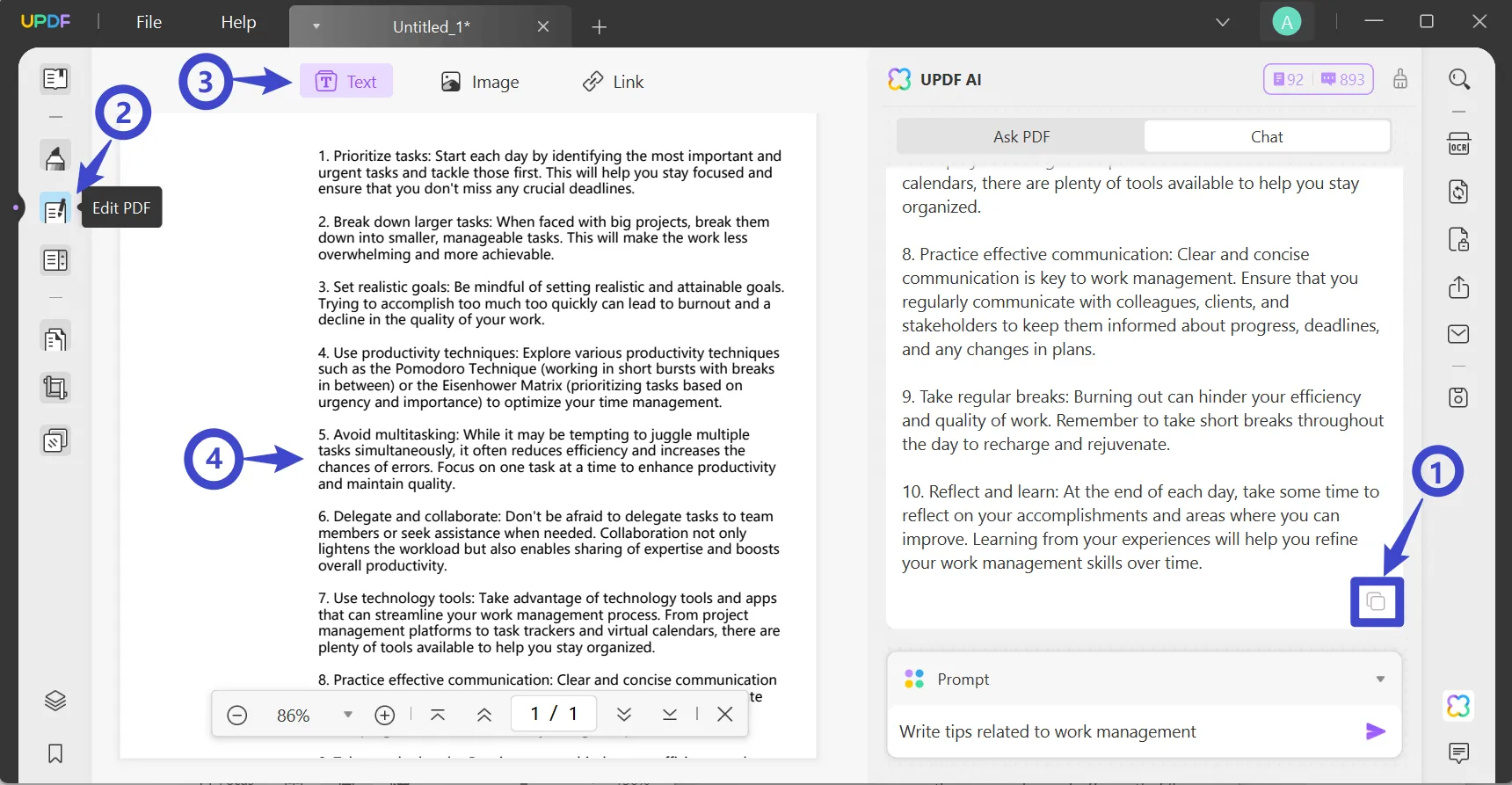Screen dimensions: 1512x785
Task: Click the AI prompt text field
Action: (x=1125, y=731)
